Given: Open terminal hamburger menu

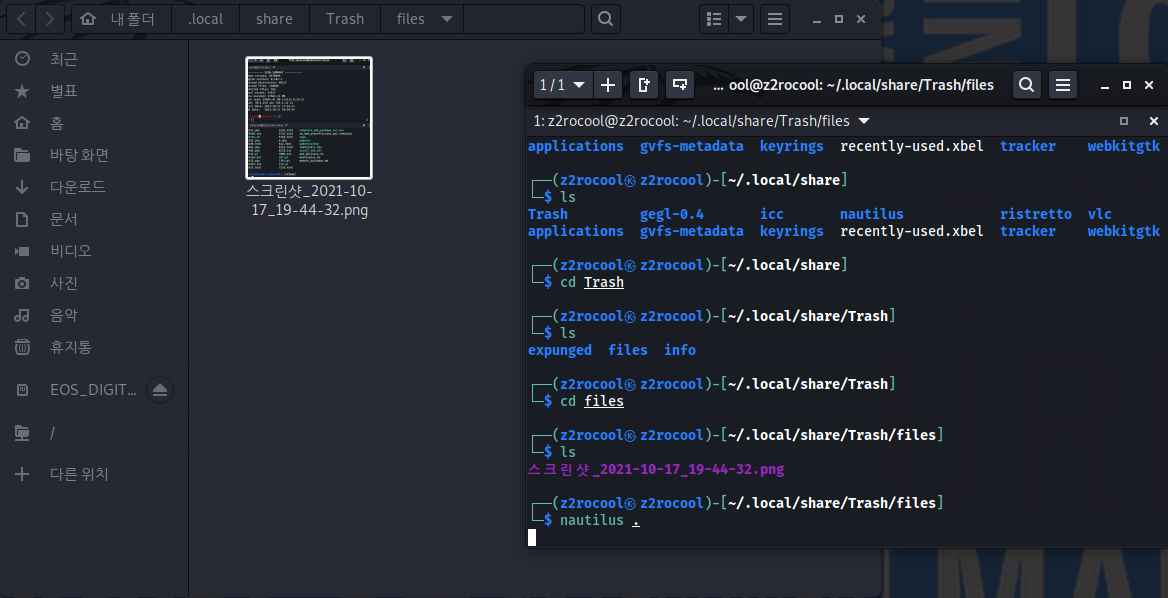Looking at the screenshot, I should (x=1063, y=85).
